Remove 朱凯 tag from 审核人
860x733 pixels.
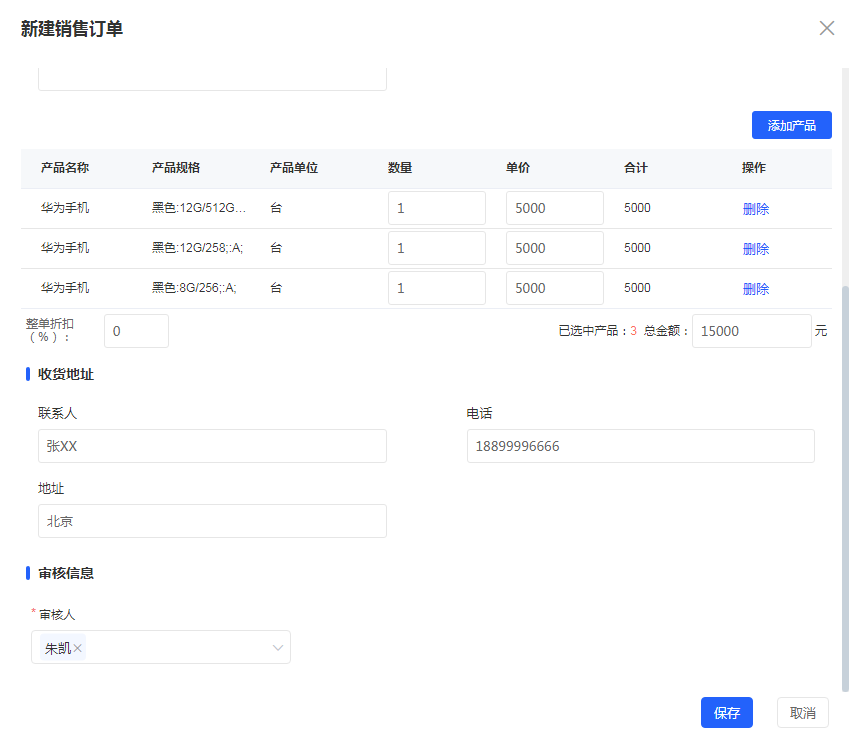pyautogui.click(x=78, y=648)
